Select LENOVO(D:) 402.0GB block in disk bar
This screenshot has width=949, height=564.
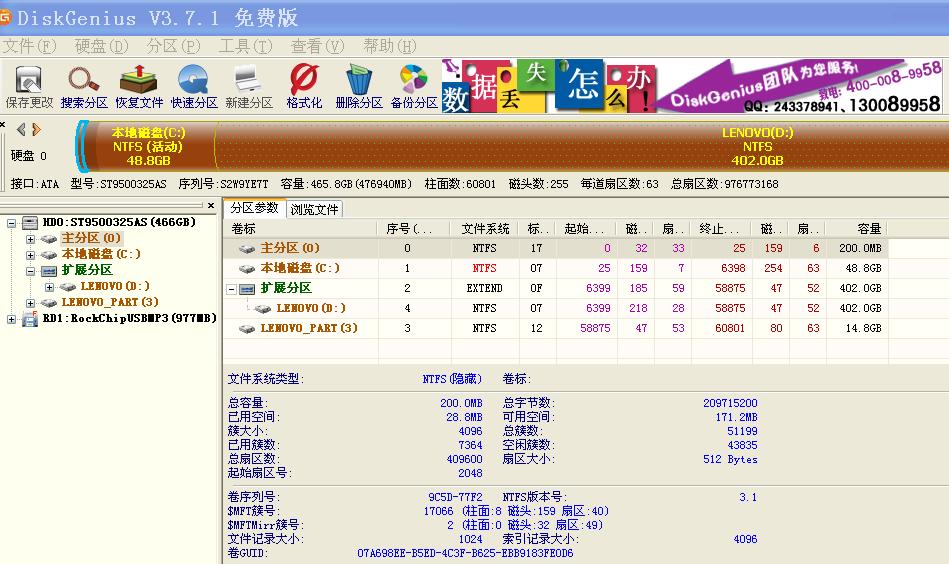tap(757, 146)
